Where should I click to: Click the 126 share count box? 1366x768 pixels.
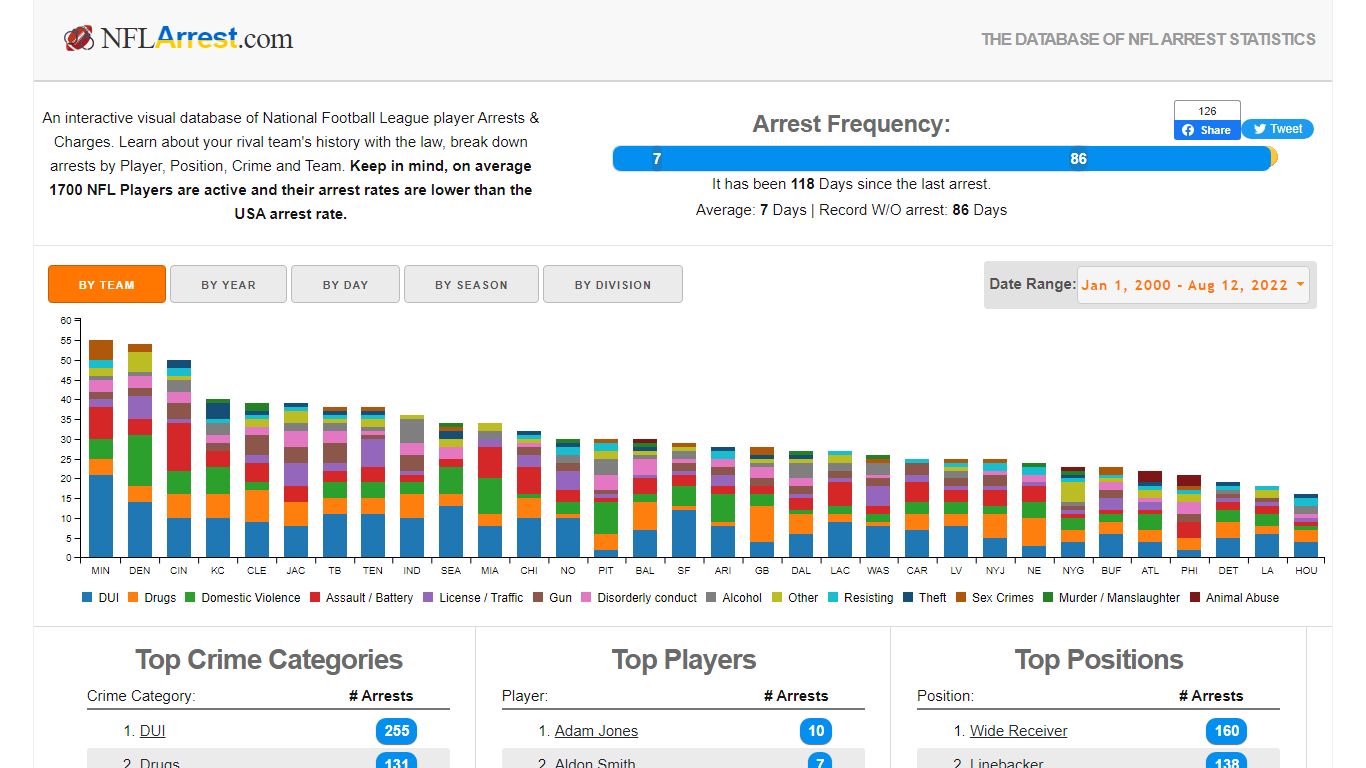(1207, 110)
